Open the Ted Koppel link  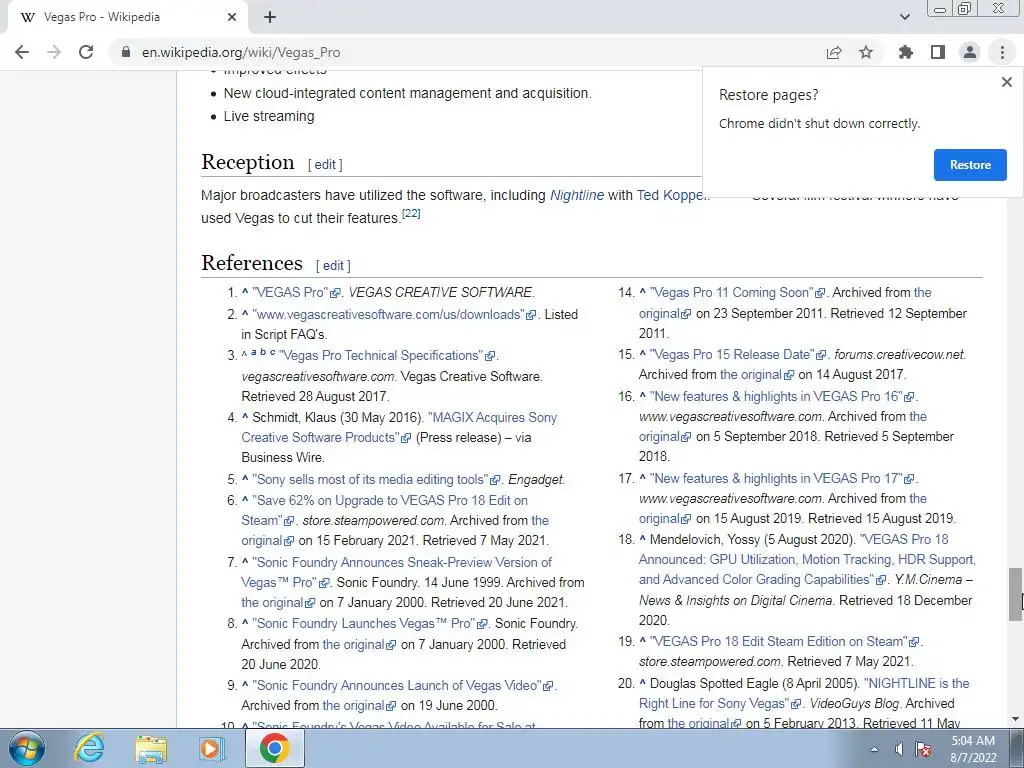point(670,195)
